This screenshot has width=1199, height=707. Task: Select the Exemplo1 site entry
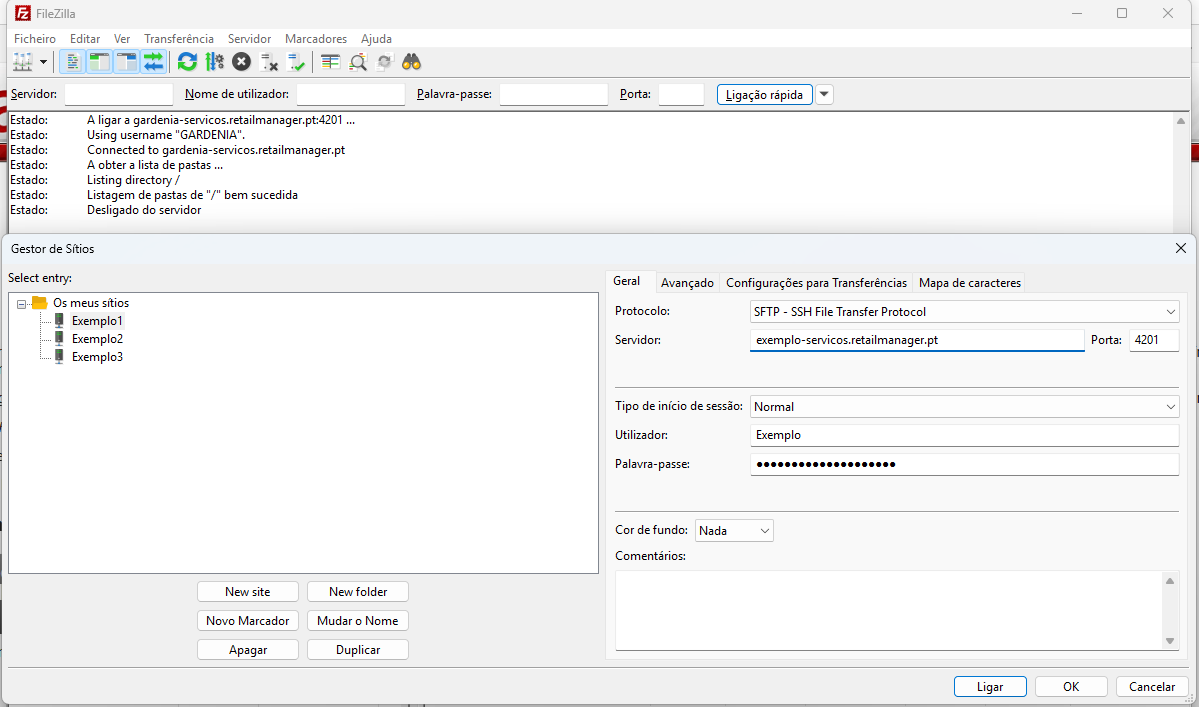pyautogui.click(x=97, y=321)
